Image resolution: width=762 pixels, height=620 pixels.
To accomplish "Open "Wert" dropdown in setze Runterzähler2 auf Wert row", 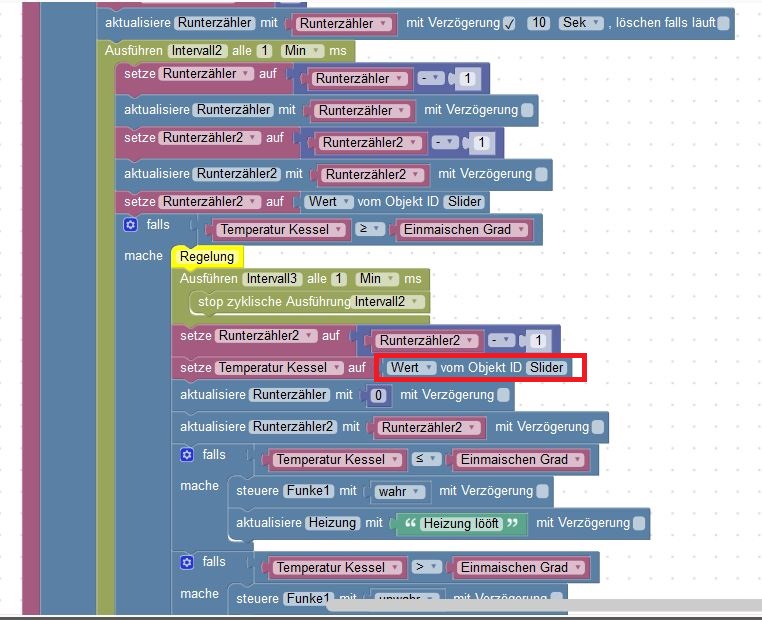I will click(x=329, y=202).
